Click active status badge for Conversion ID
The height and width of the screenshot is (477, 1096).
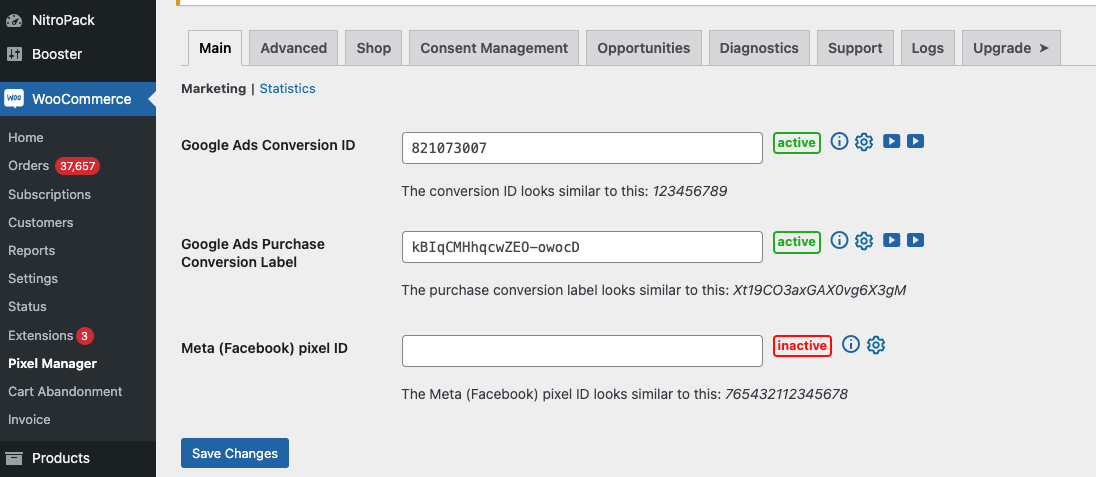point(797,143)
